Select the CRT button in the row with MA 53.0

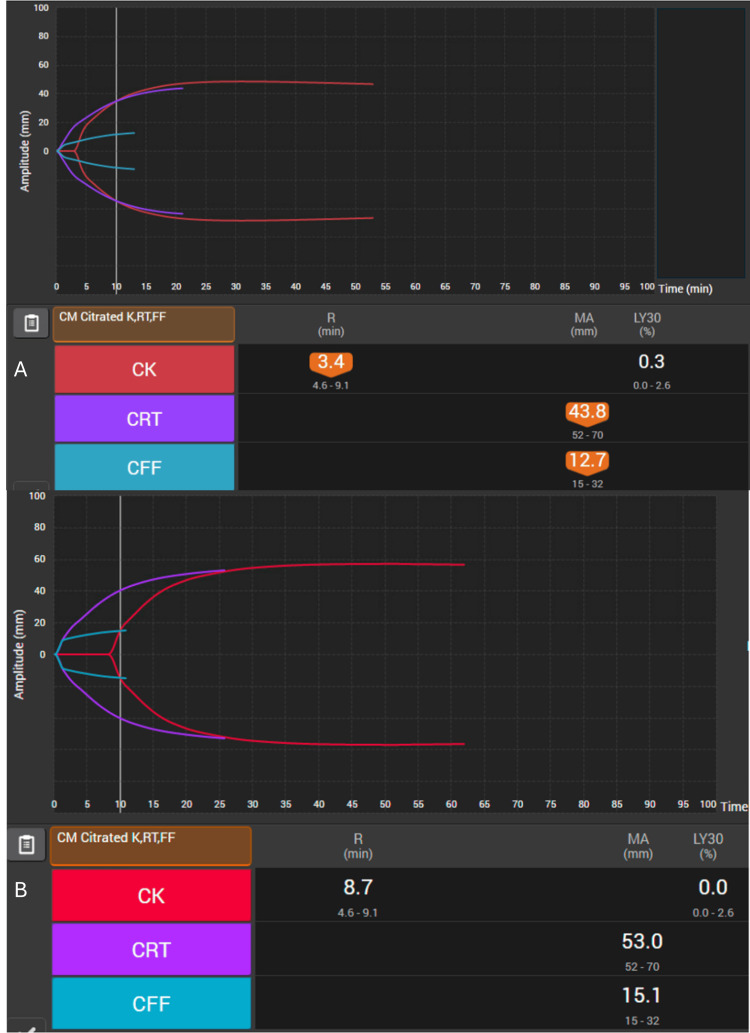click(x=151, y=949)
